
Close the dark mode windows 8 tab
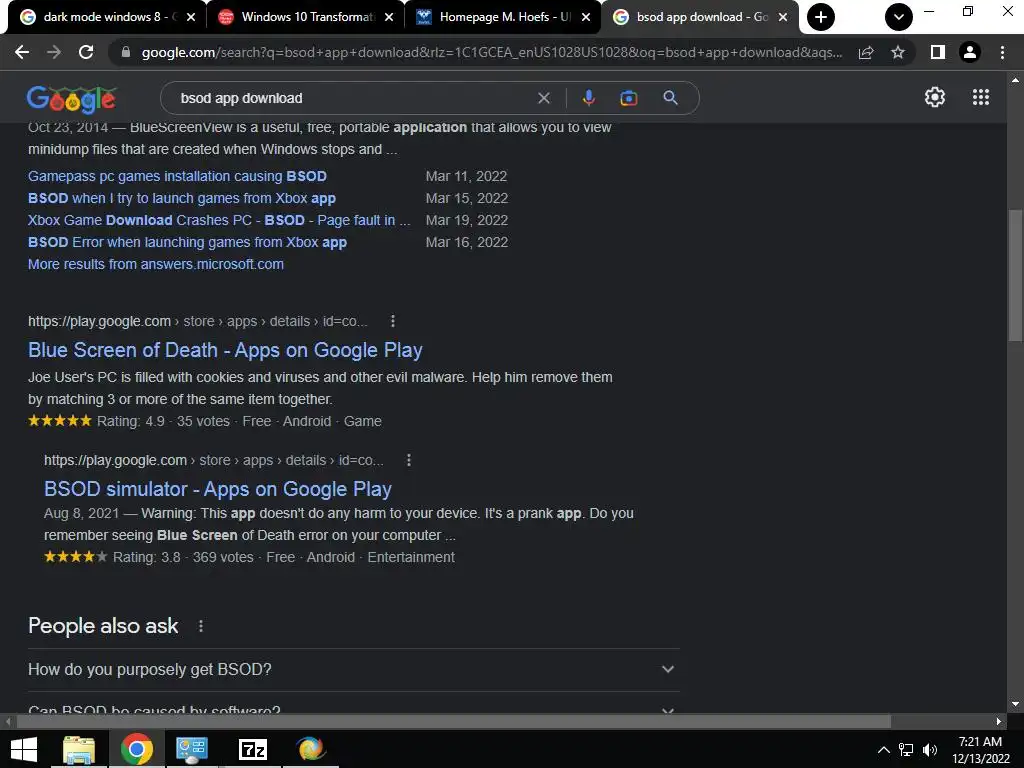[191, 17]
